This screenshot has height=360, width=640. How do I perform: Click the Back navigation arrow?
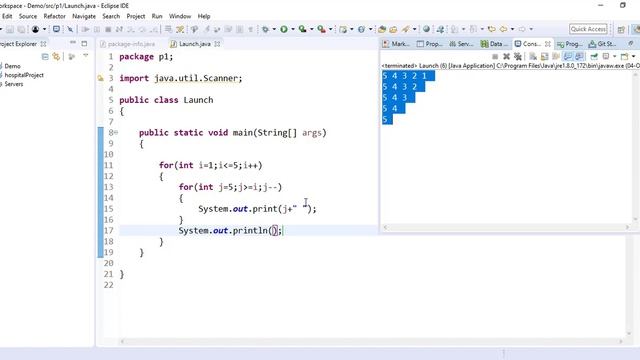pos(503,29)
